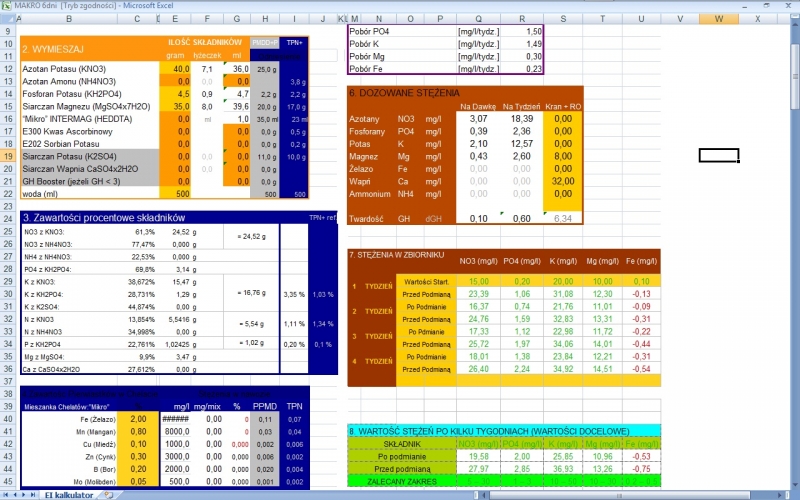
Task: Select the 'Azotan Potasu (KNO3)' cell
Action: (x=90, y=69)
